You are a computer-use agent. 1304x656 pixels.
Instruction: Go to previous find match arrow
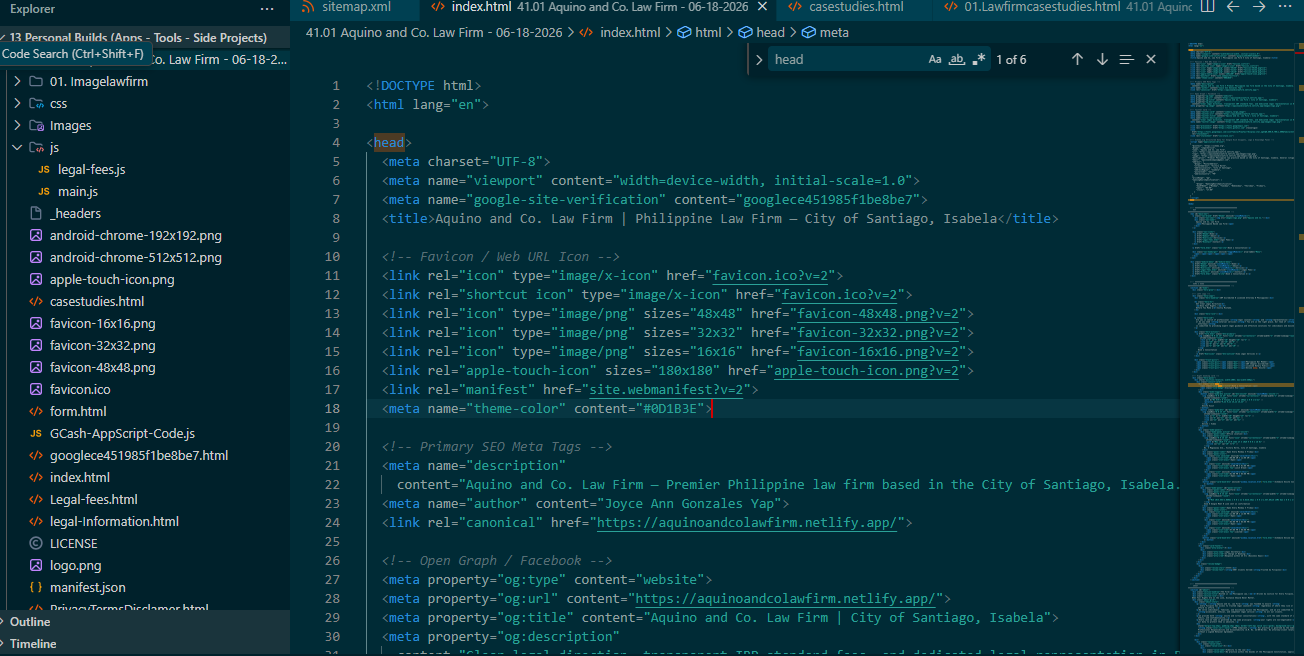1077,59
